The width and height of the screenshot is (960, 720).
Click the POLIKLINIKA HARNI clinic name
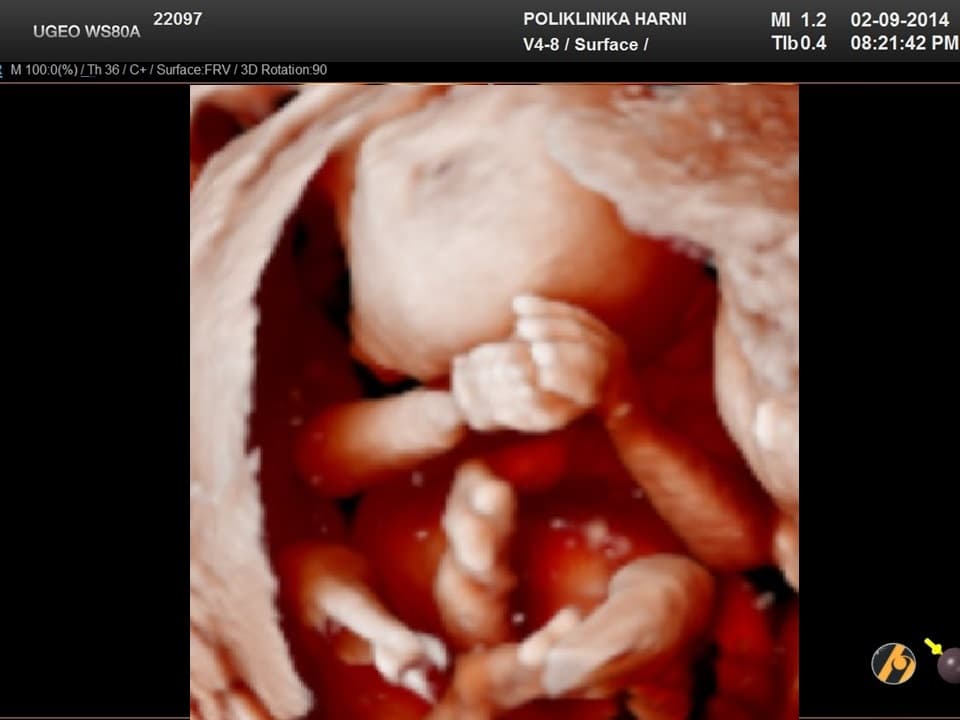(604, 19)
